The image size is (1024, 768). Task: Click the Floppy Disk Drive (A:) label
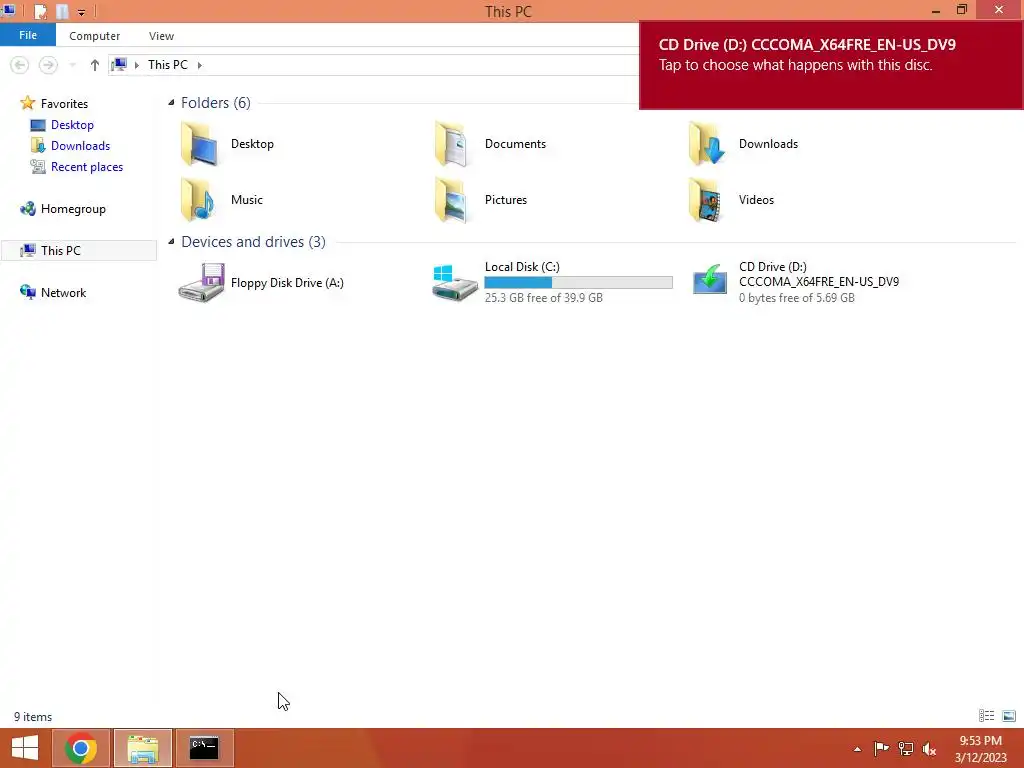pos(287,283)
